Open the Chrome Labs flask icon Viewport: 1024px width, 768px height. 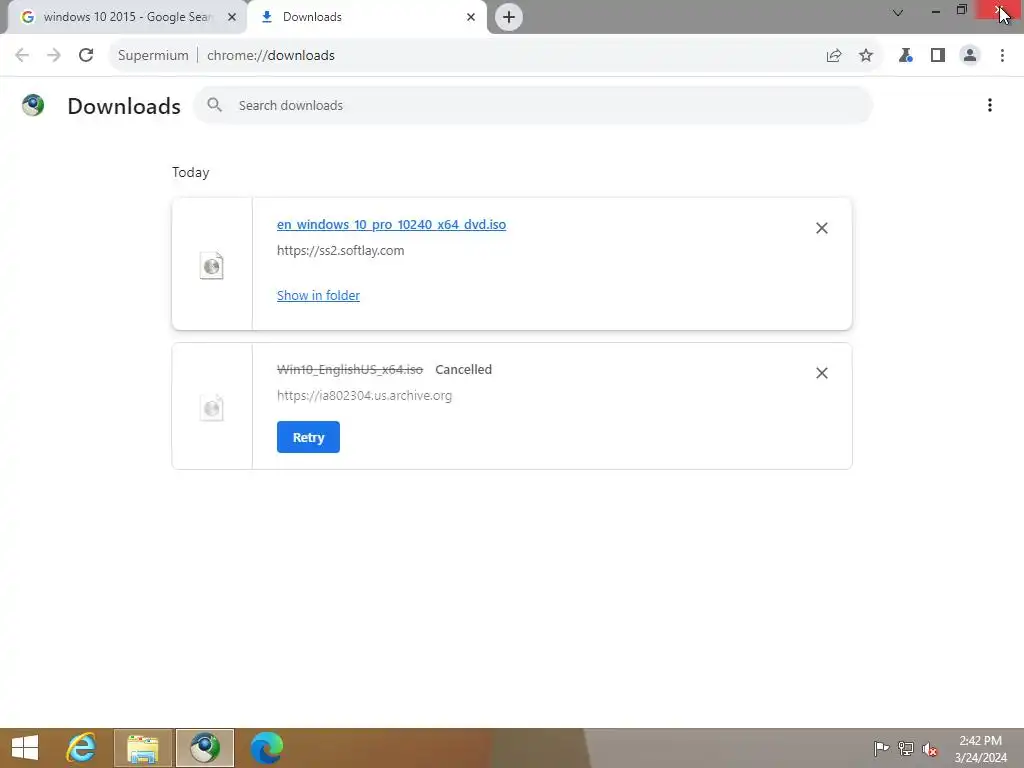[x=905, y=56]
